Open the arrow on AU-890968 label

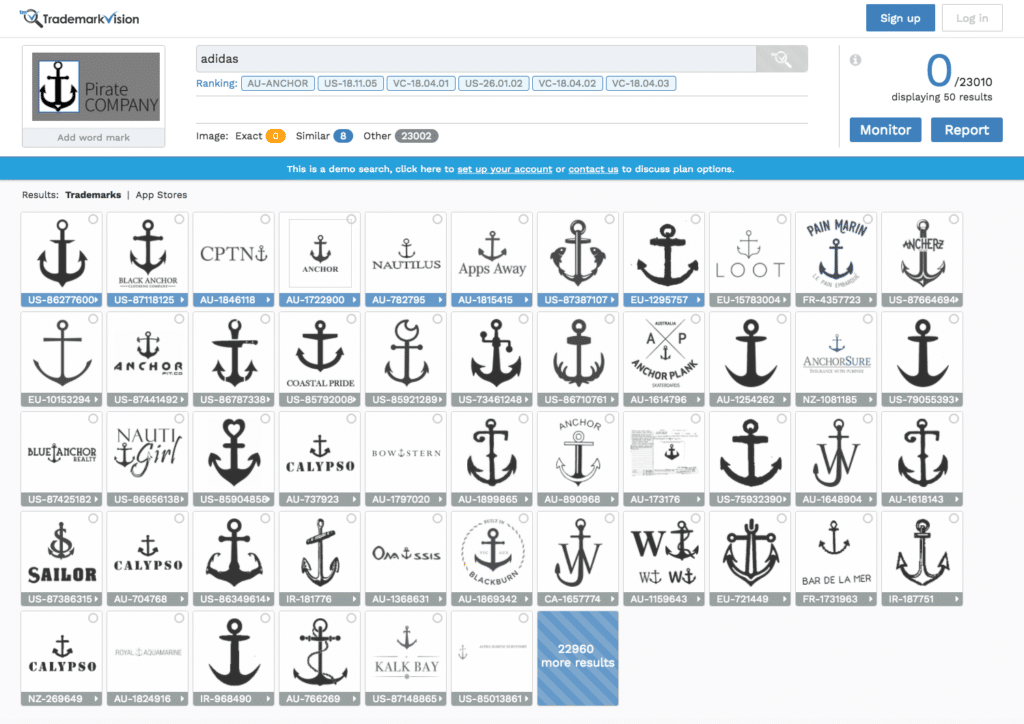click(x=613, y=499)
